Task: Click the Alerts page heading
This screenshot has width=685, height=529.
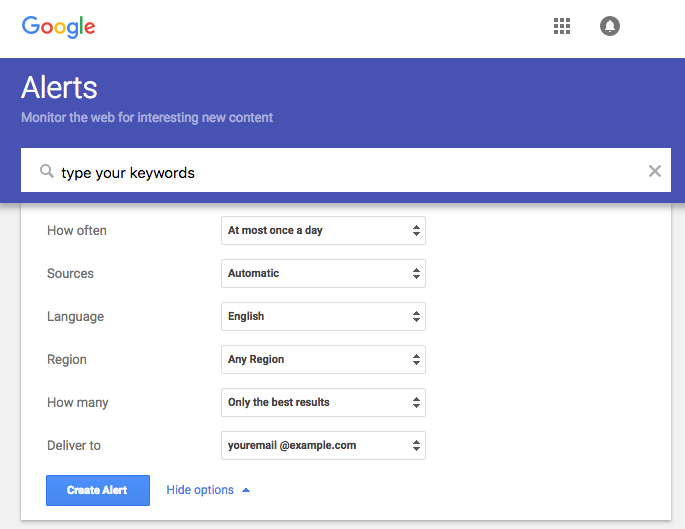Action: click(59, 87)
